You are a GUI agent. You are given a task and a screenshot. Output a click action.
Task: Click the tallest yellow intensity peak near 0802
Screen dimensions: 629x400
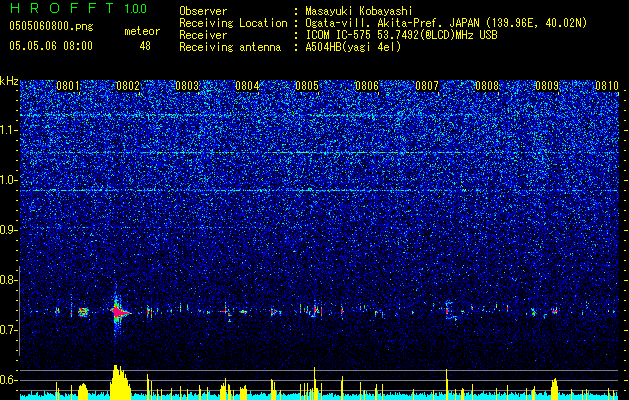[120, 382]
